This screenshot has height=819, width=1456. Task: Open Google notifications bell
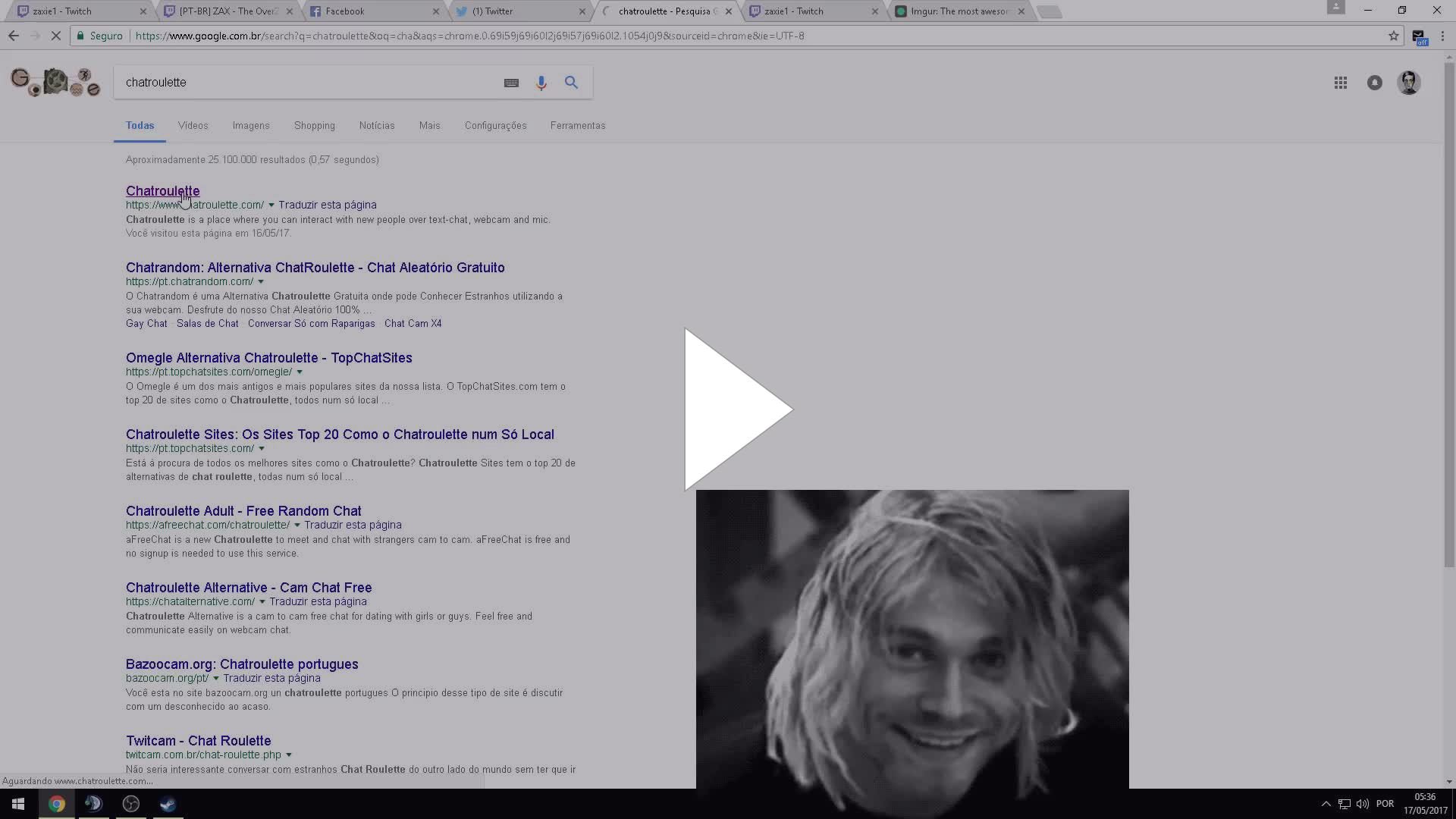[x=1374, y=83]
